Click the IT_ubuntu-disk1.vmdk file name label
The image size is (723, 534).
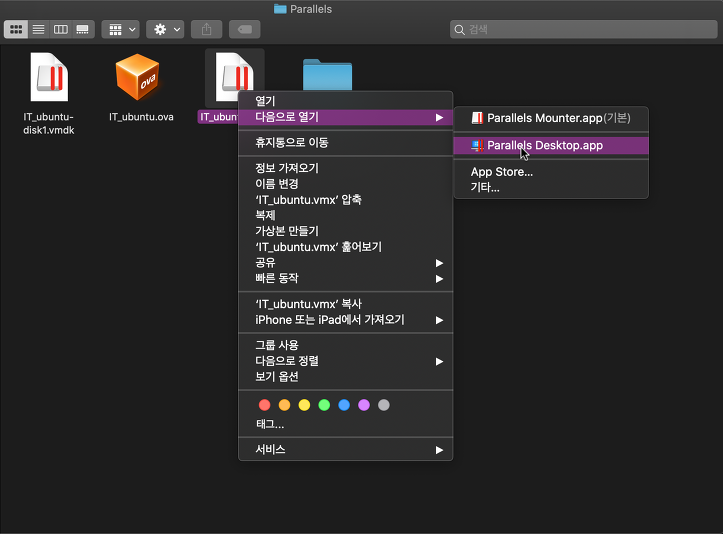click(49, 124)
